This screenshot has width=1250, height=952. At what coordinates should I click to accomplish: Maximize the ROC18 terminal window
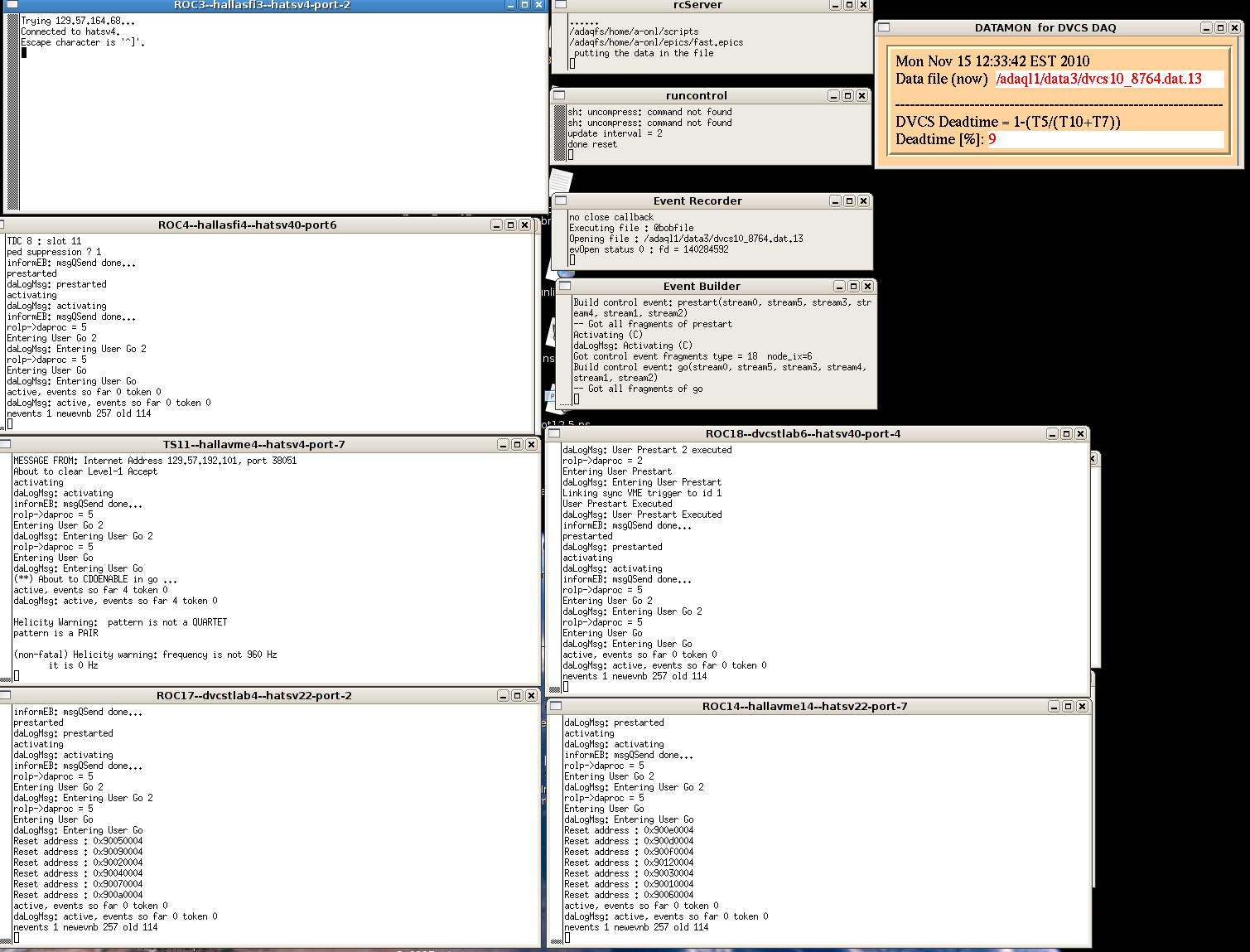(x=1066, y=433)
